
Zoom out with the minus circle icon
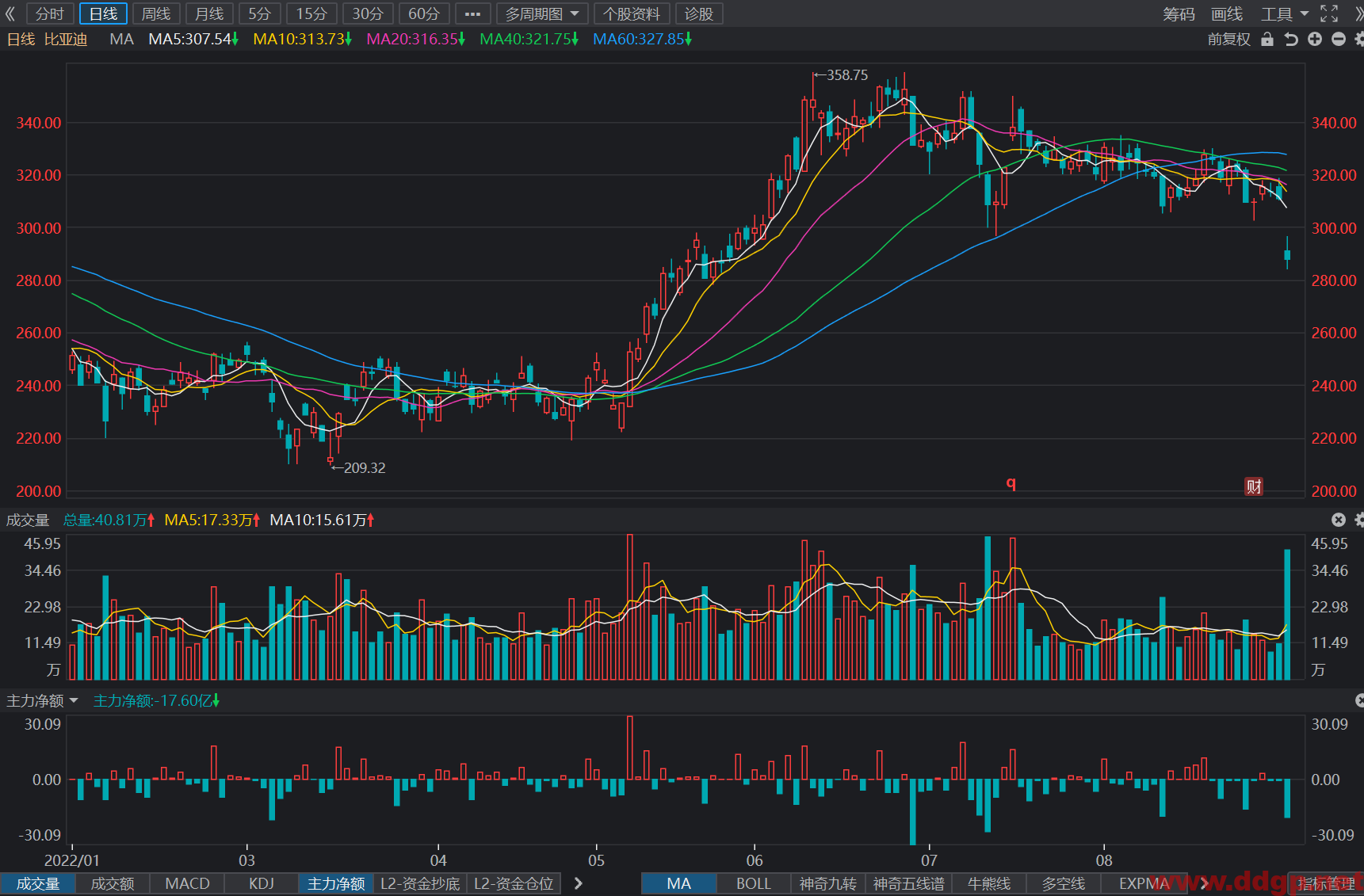point(1339,39)
